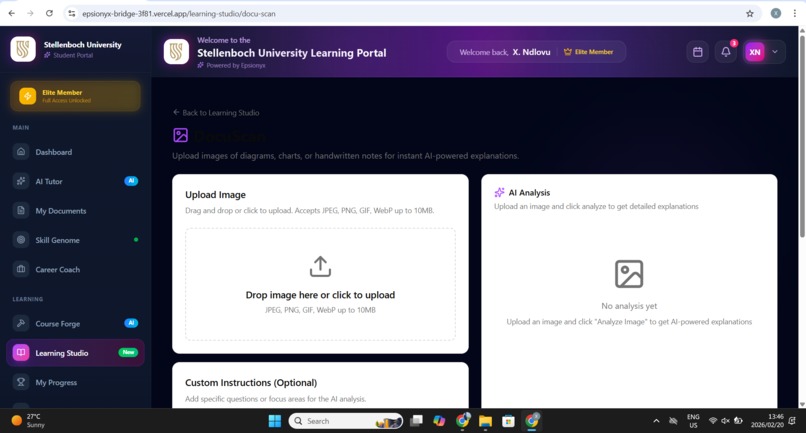Click the upload arrow icon

(x=320, y=266)
